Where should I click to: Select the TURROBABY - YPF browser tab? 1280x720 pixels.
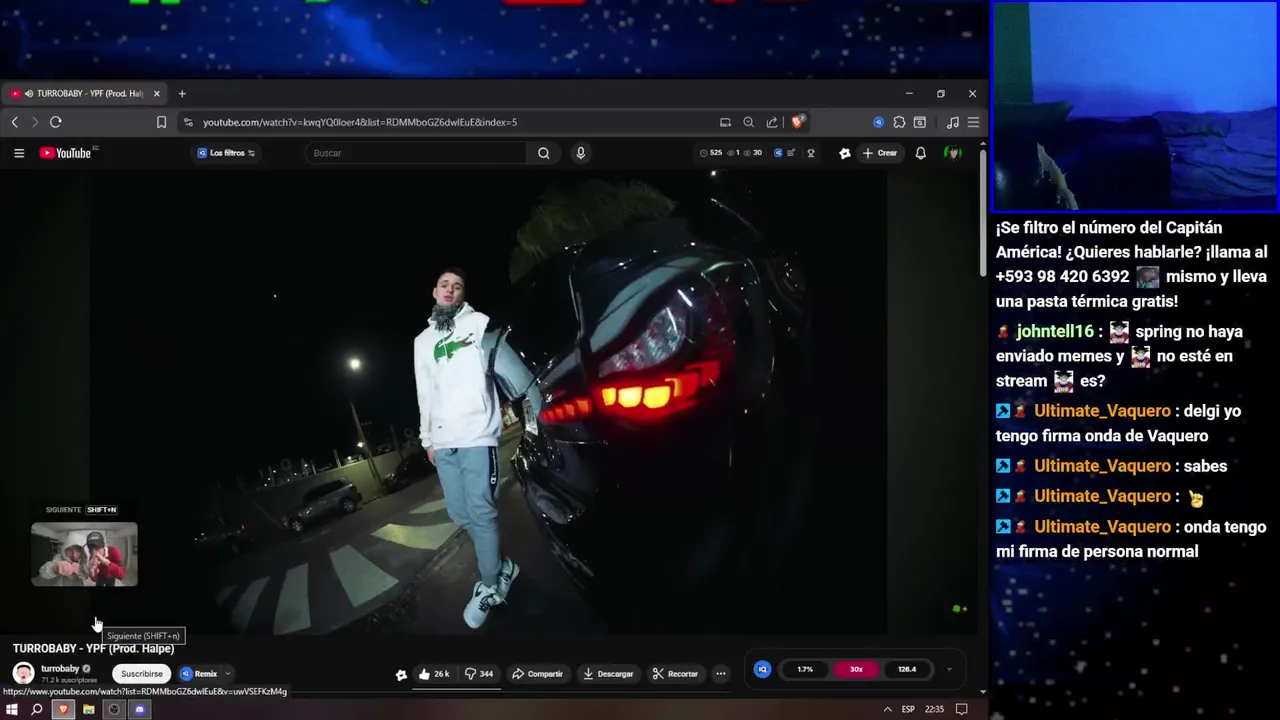tap(85, 94)
